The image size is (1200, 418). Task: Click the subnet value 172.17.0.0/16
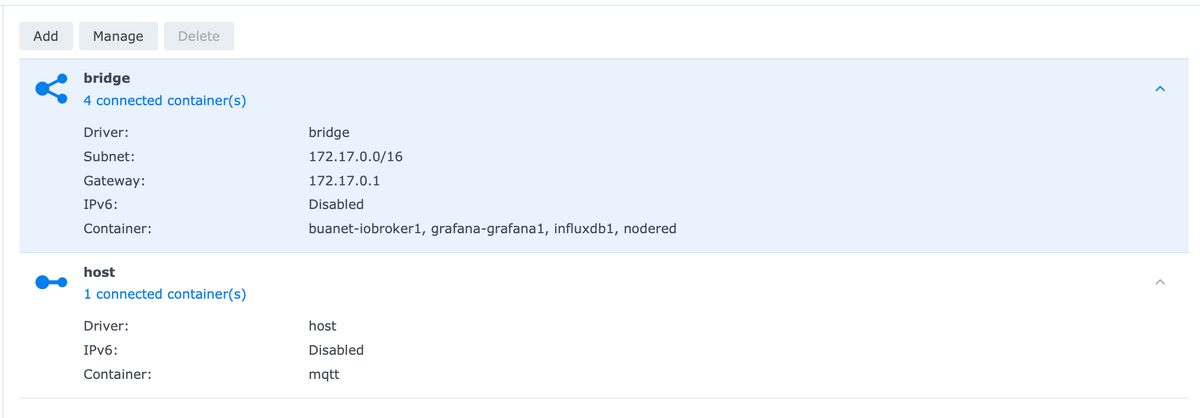point(356,157)
